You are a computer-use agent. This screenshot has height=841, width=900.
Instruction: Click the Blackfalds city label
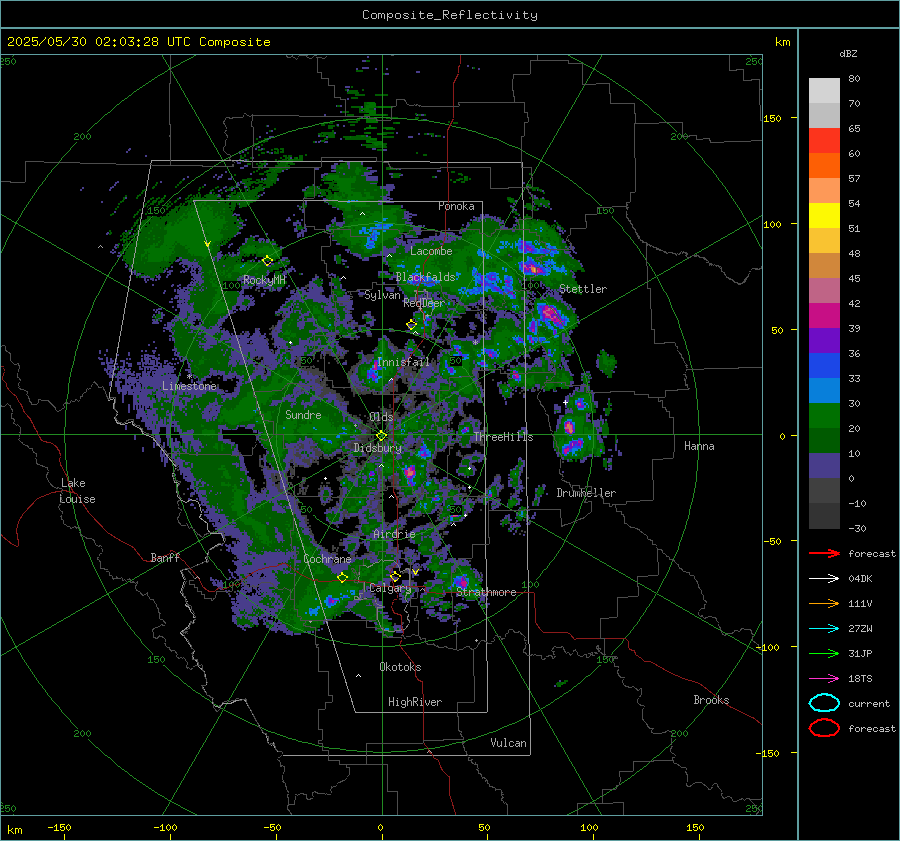tap(425, 277)
